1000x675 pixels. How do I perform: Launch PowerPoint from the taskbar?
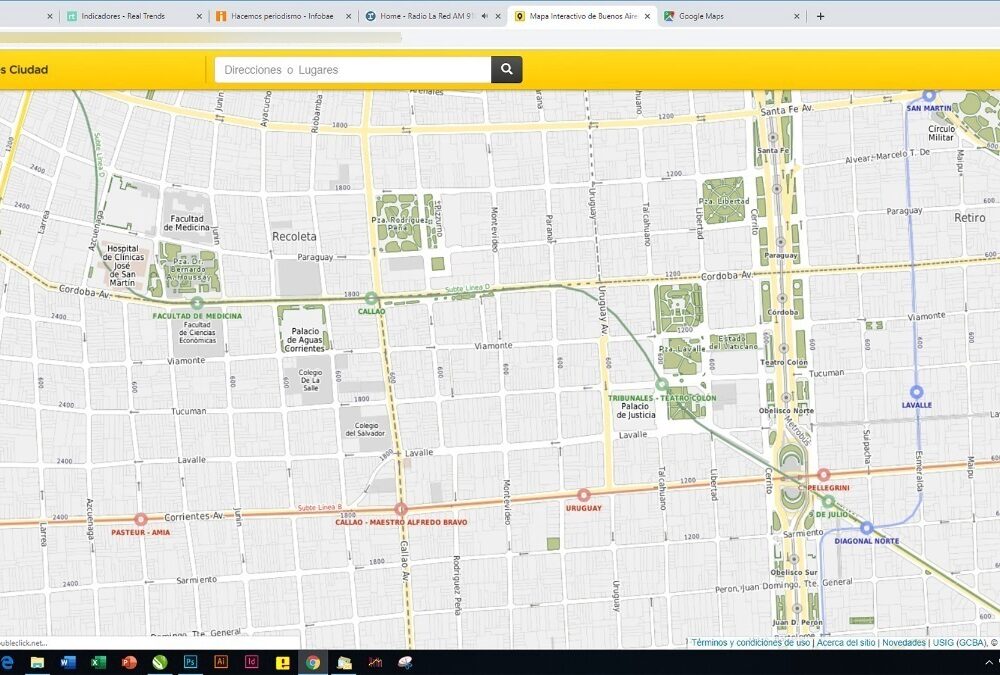point(129,662)
